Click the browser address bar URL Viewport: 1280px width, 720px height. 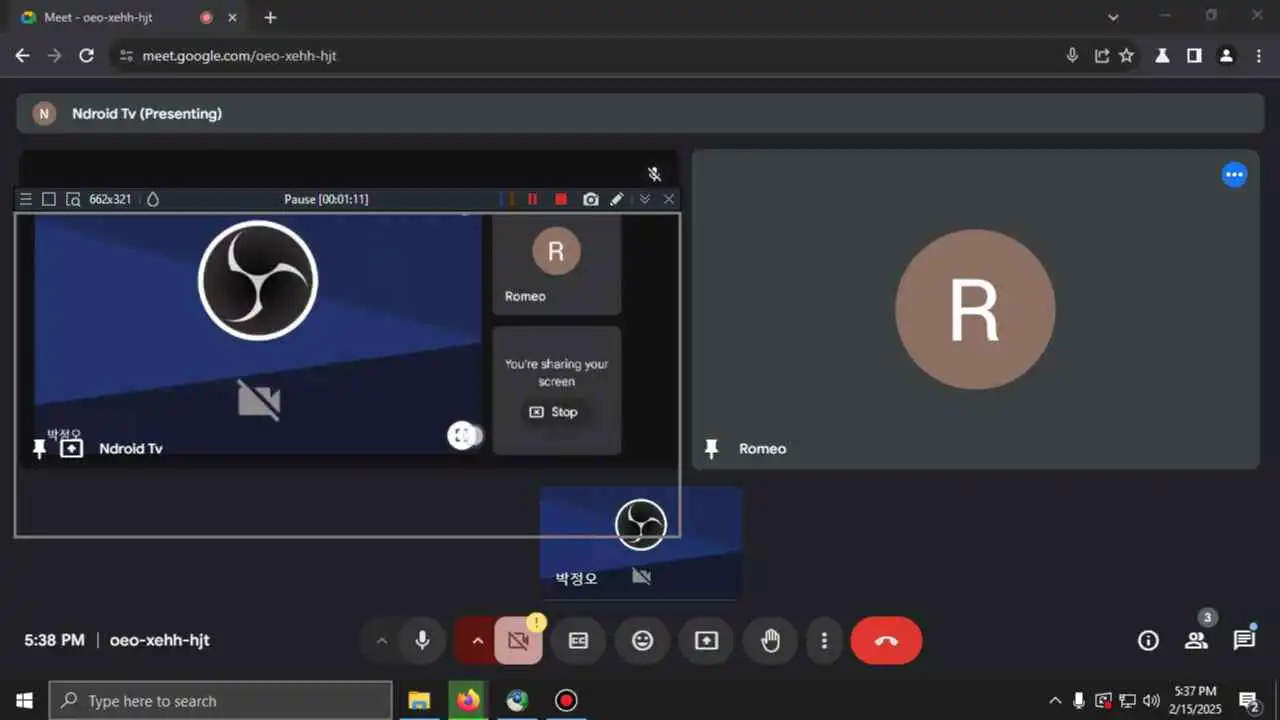tap(239, 56)
